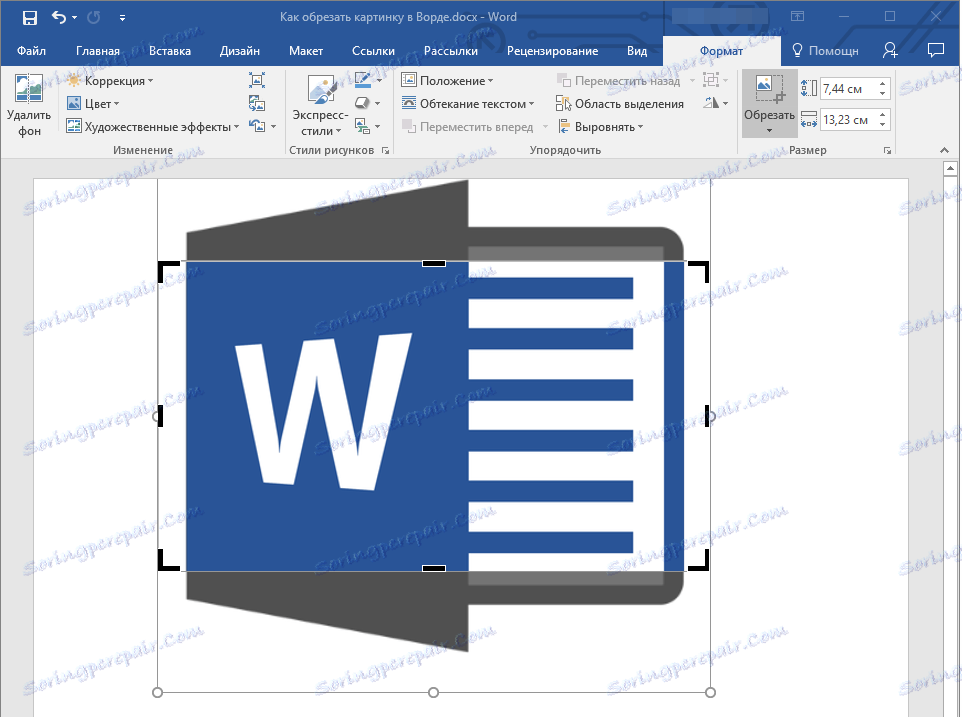
Task: Open the Положение dropdown
Action: point(447,81)
